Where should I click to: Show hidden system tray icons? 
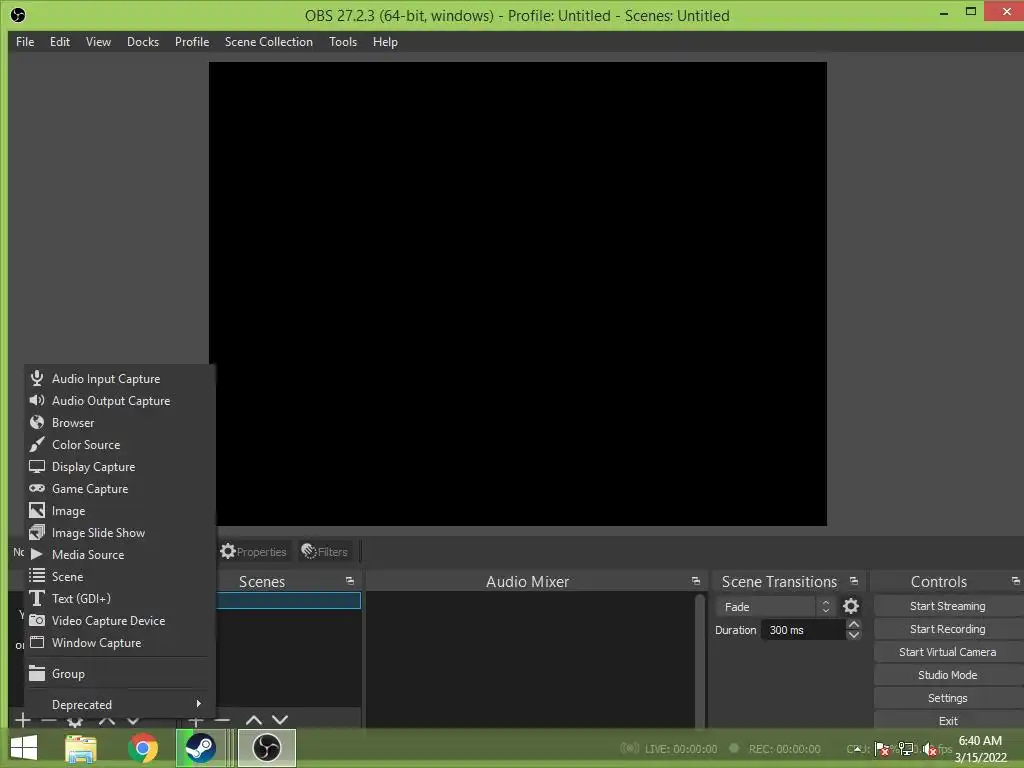click(x=856, y=749)
